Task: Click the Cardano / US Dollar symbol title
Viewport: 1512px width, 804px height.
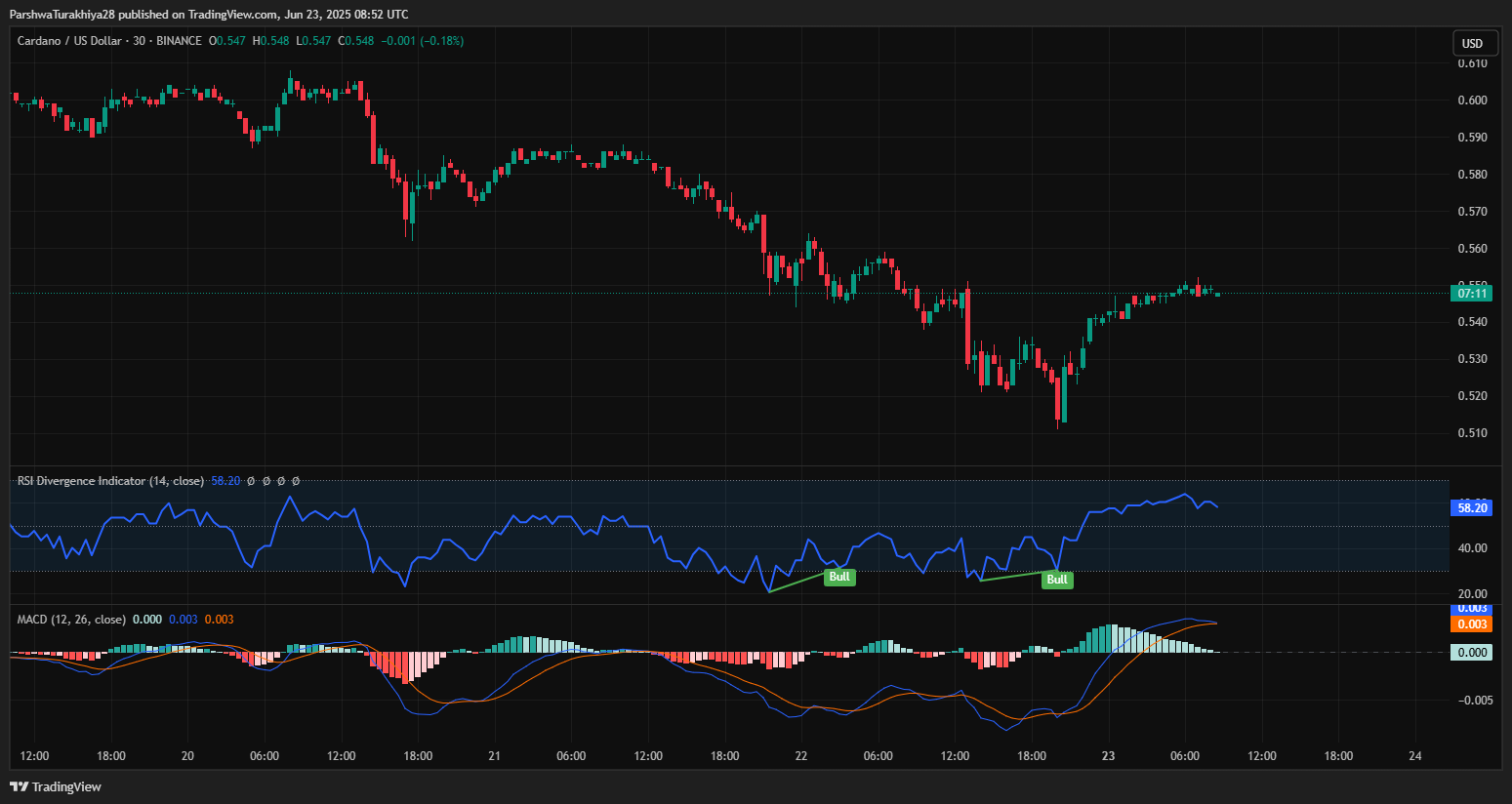Action: click(69, 41)
